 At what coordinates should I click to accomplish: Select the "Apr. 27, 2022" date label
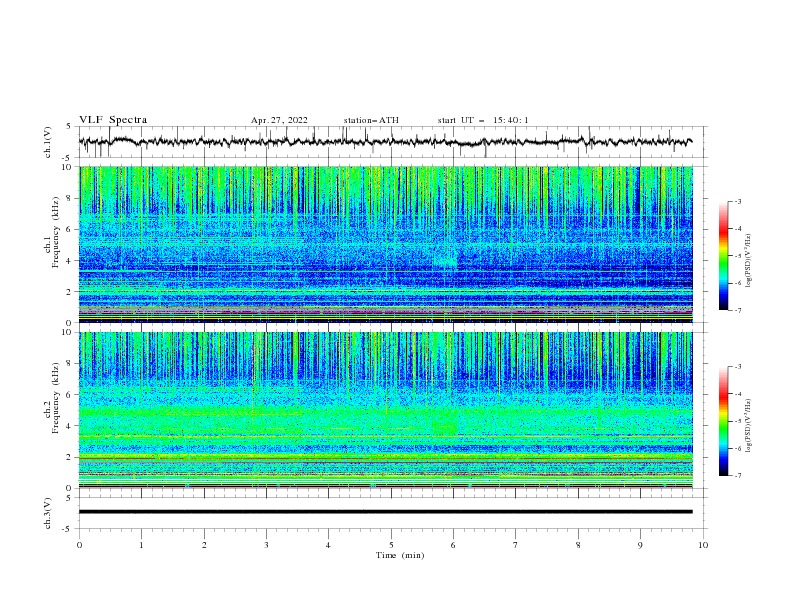click(x=279, y=120)
